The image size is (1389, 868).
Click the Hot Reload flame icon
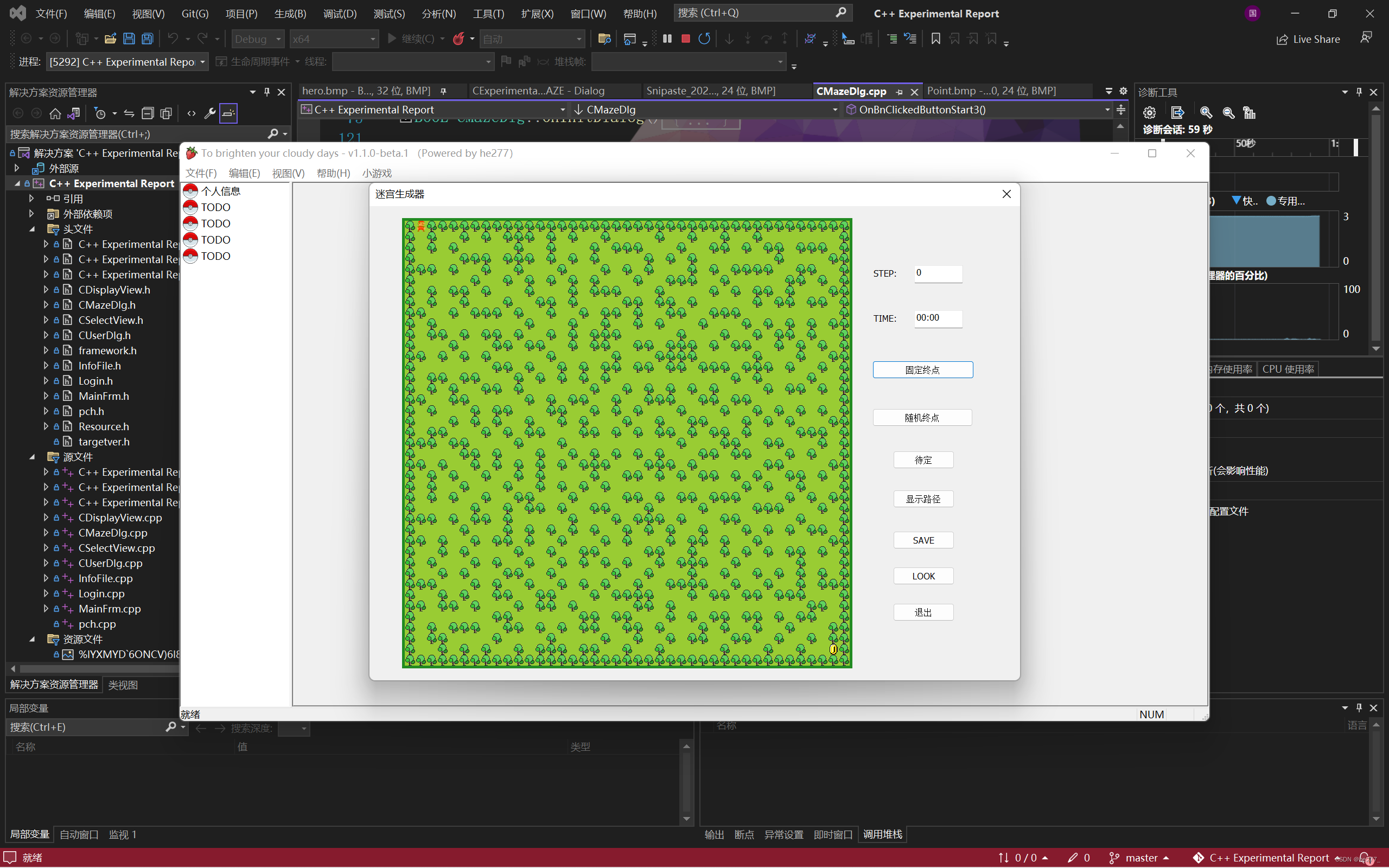tap(458, 39)
